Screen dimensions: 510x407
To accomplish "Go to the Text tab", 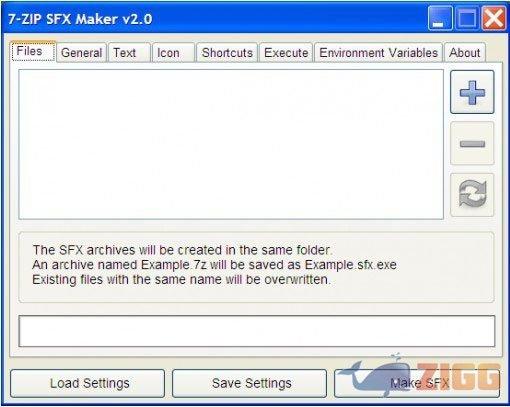I will click(x=129, y=53).
